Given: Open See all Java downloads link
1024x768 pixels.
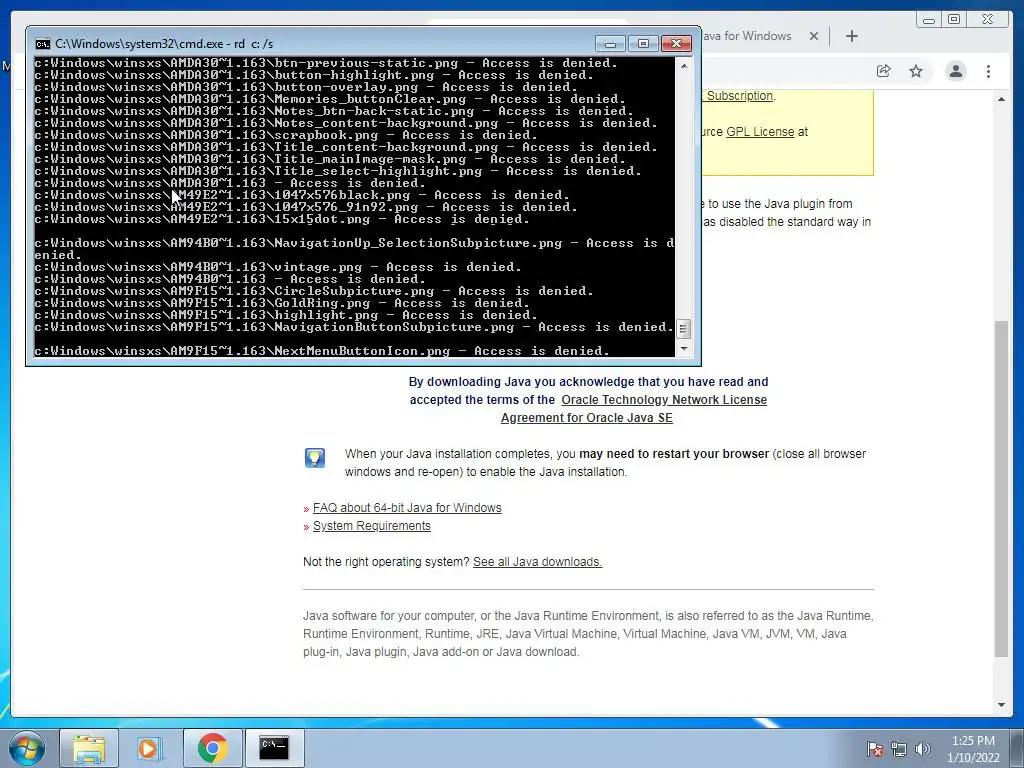Looking at the screenshot, I should pyautogui.click(x=537, y=562).
